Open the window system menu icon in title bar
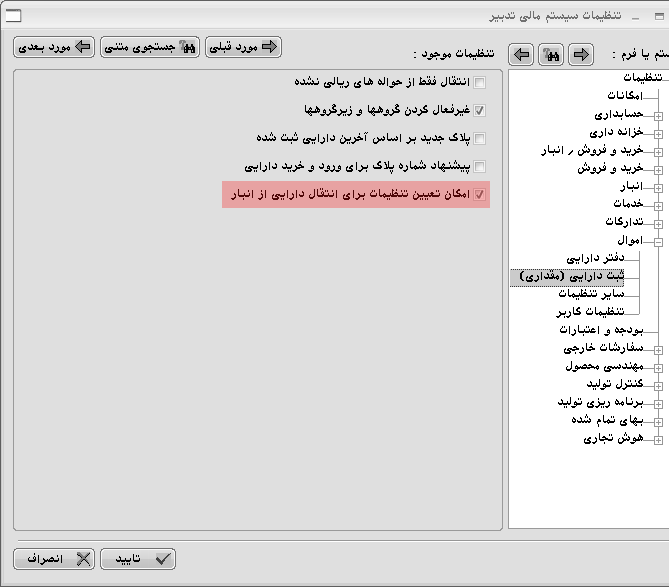669x587 pixels. coord(14,14)
